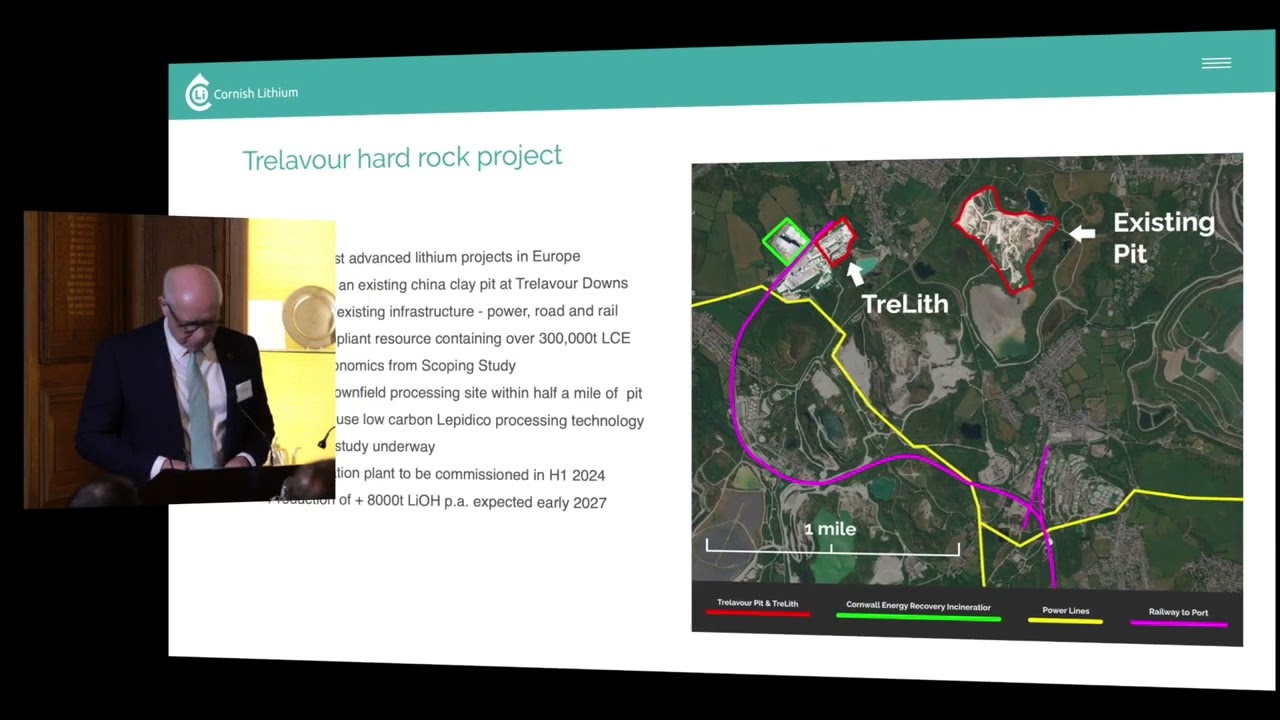Image resolution: width=1280 pixels, height=720 pixels.
Task: Click bullet 'resource containing over 300,000t LCE'
Action: point(483,338)
